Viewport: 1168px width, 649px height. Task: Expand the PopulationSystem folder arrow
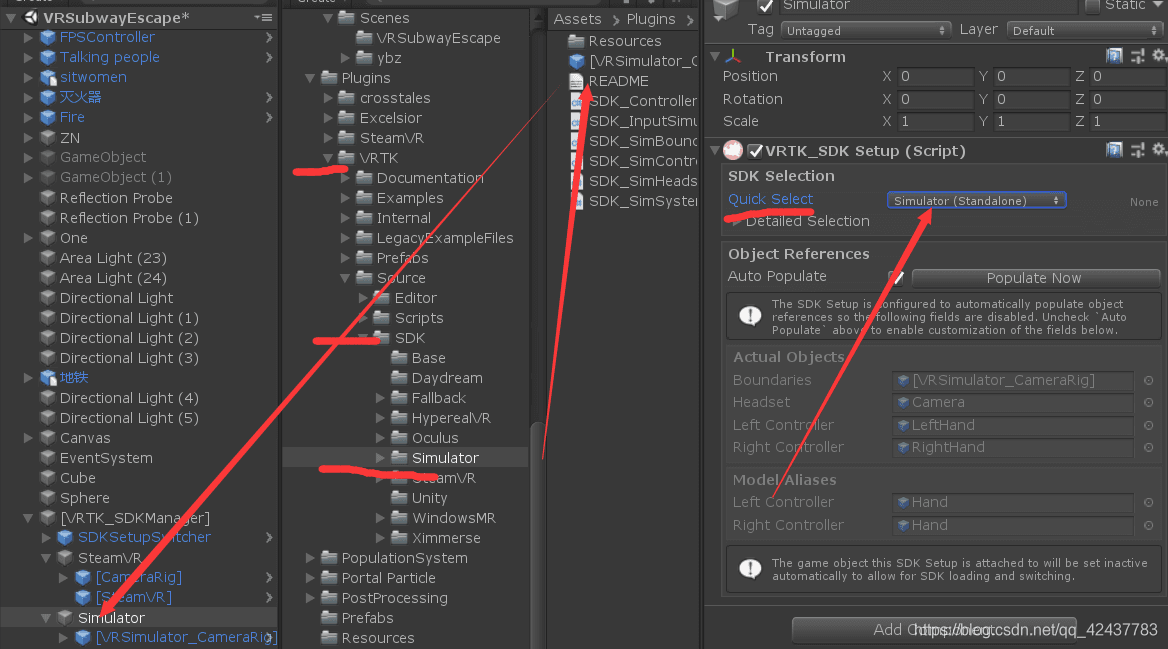pos(310,558)
